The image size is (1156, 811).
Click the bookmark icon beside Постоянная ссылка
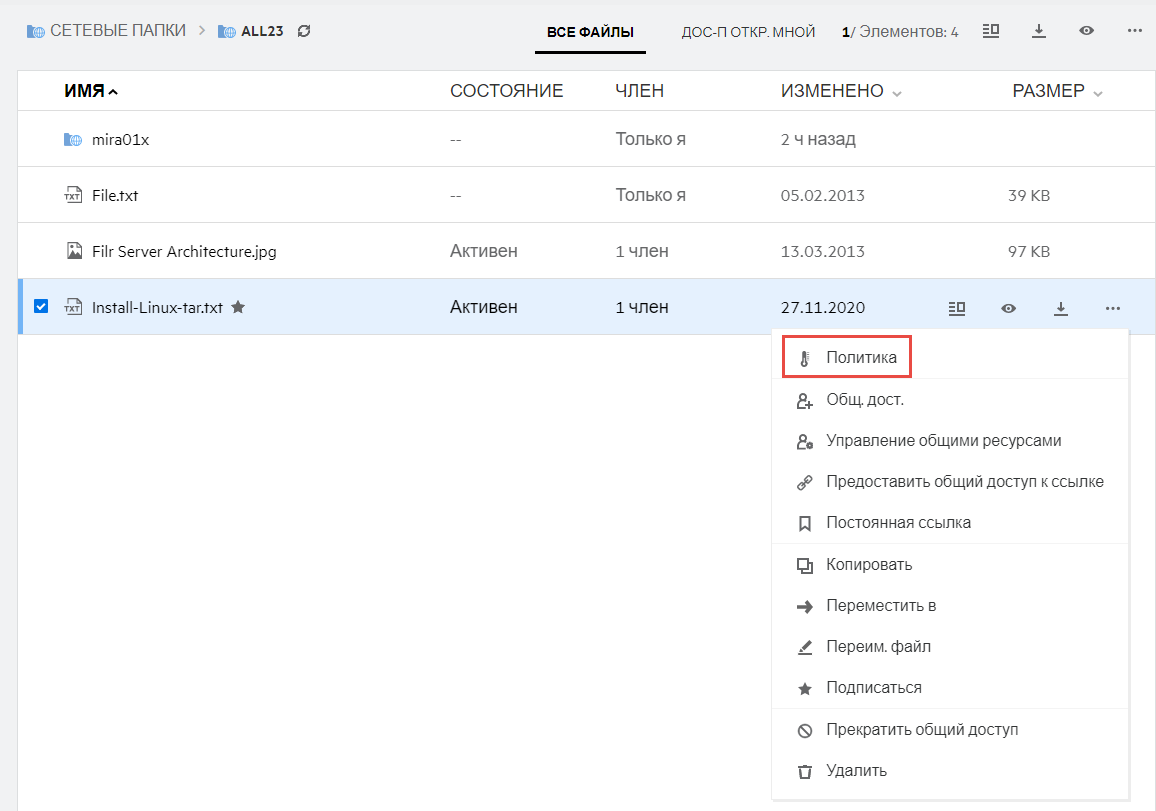tap(805, 523)
